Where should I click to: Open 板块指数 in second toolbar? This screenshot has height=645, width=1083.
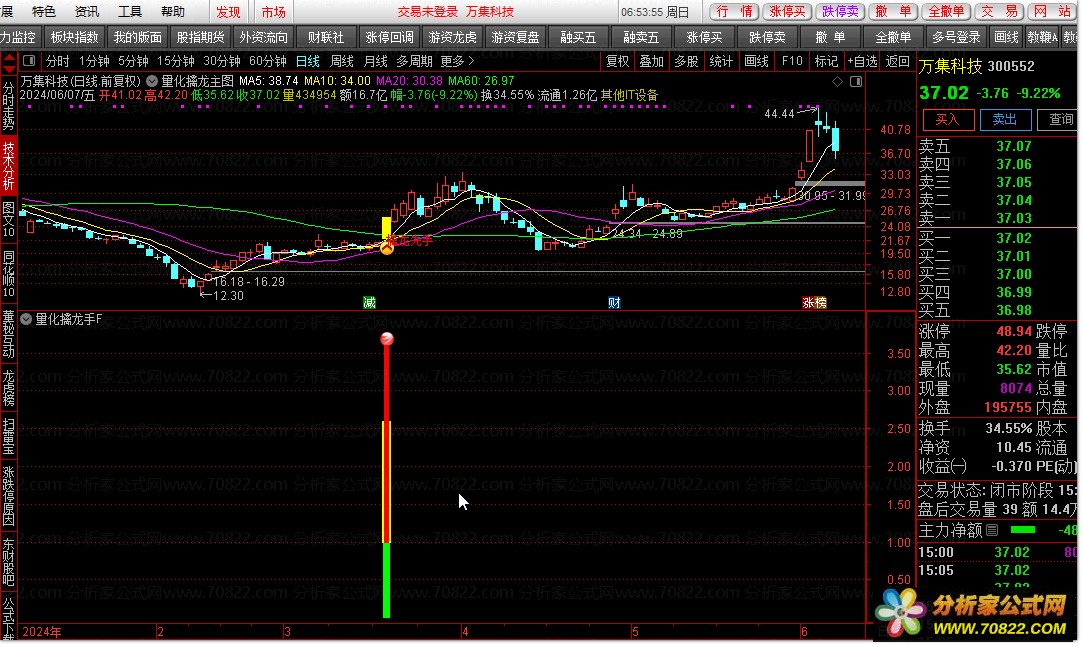tap(75, 37)
